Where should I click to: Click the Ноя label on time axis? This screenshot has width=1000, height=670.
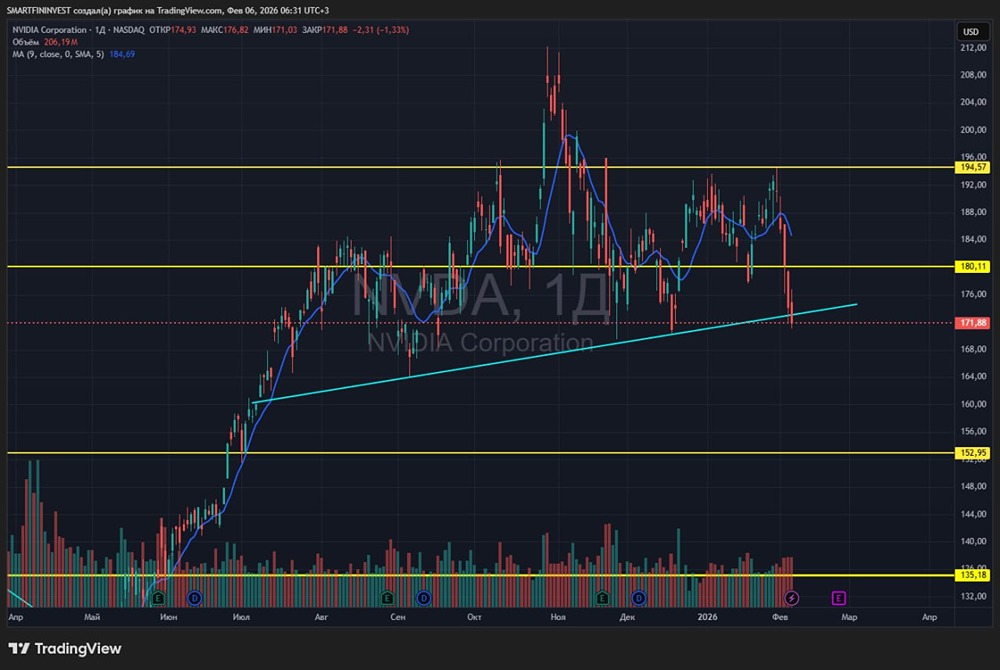click(558, 617)
